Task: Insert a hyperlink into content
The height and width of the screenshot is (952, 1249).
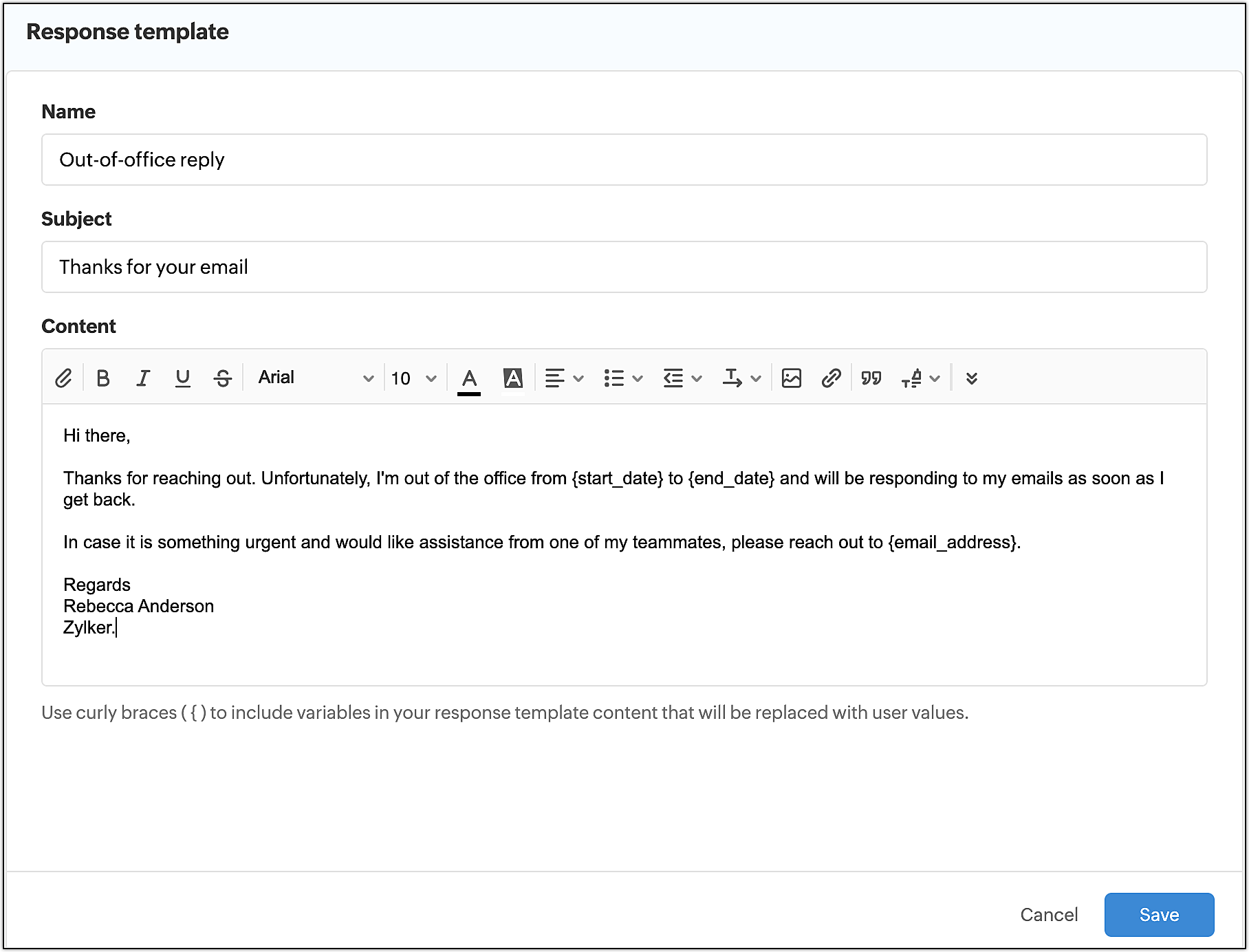Action: (x=831, y=378)
